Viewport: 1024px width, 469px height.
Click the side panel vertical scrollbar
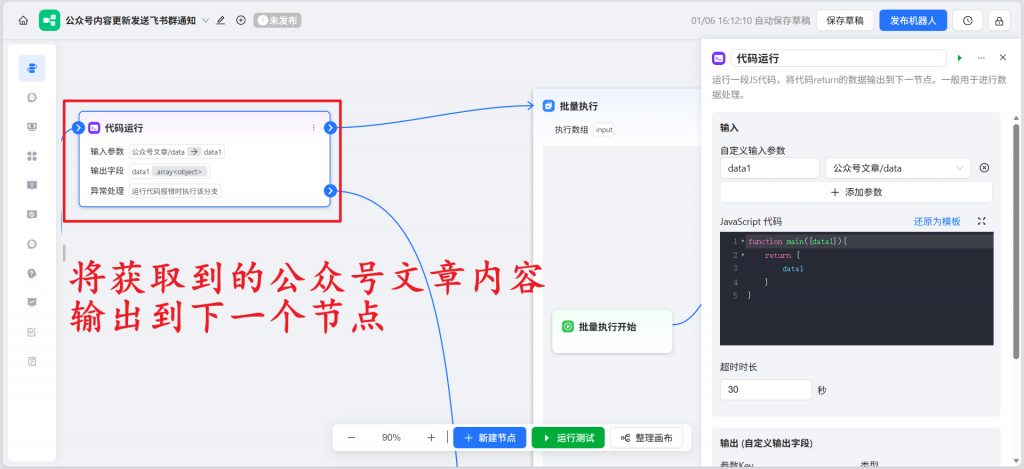point(1016,242)
